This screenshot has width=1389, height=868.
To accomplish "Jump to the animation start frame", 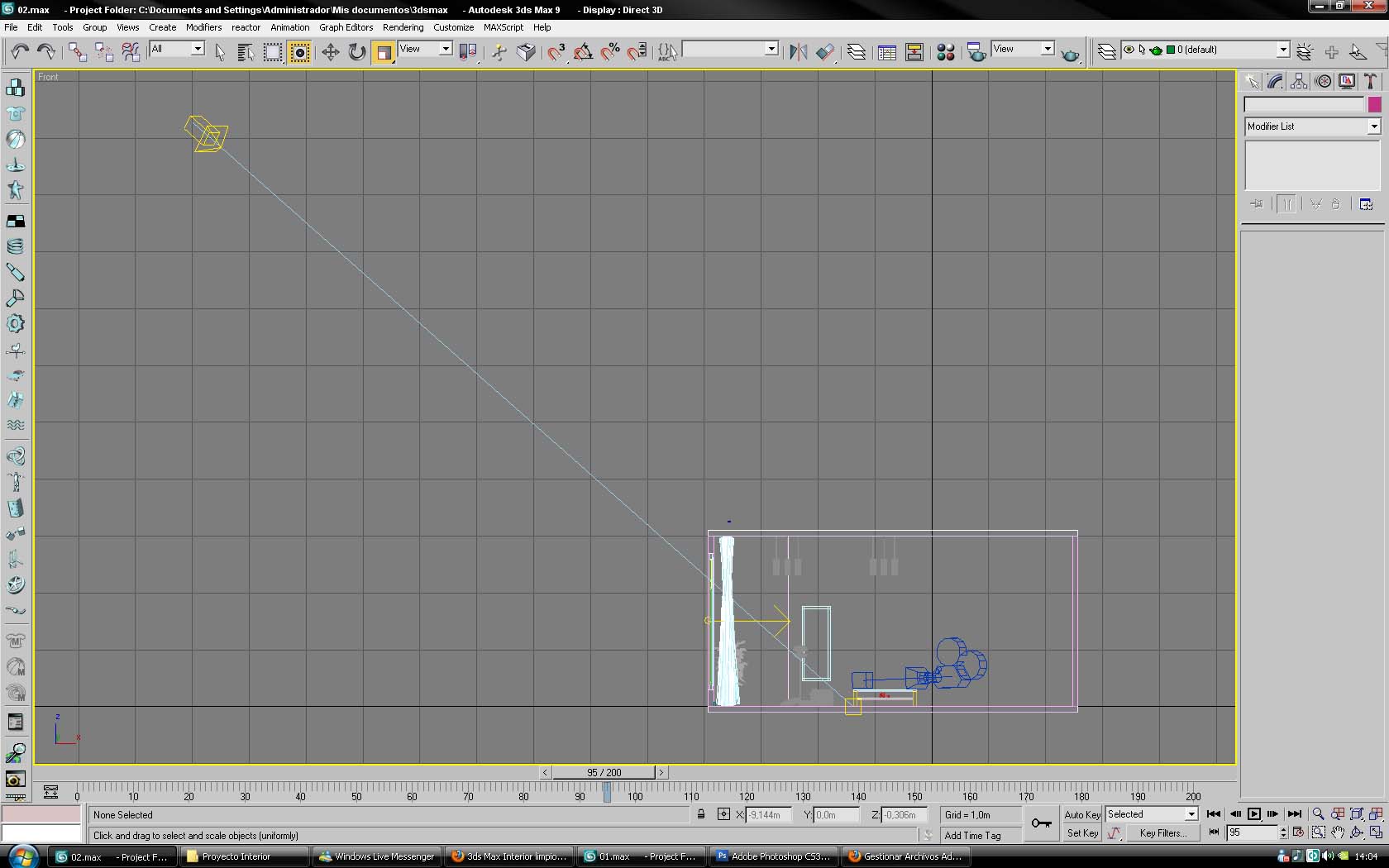I will point(1214,814).
